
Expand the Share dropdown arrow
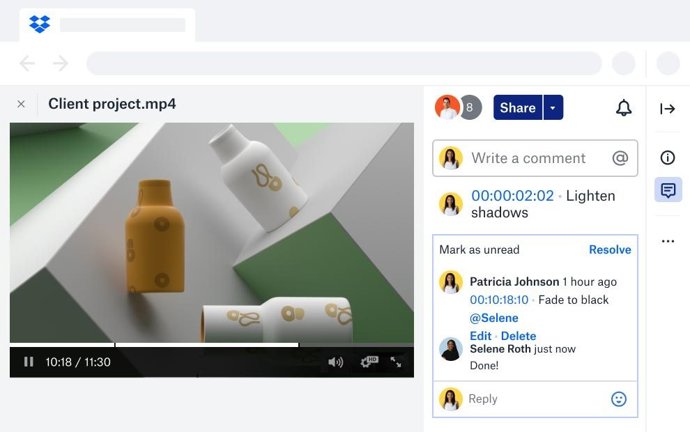tap(554, 108)
